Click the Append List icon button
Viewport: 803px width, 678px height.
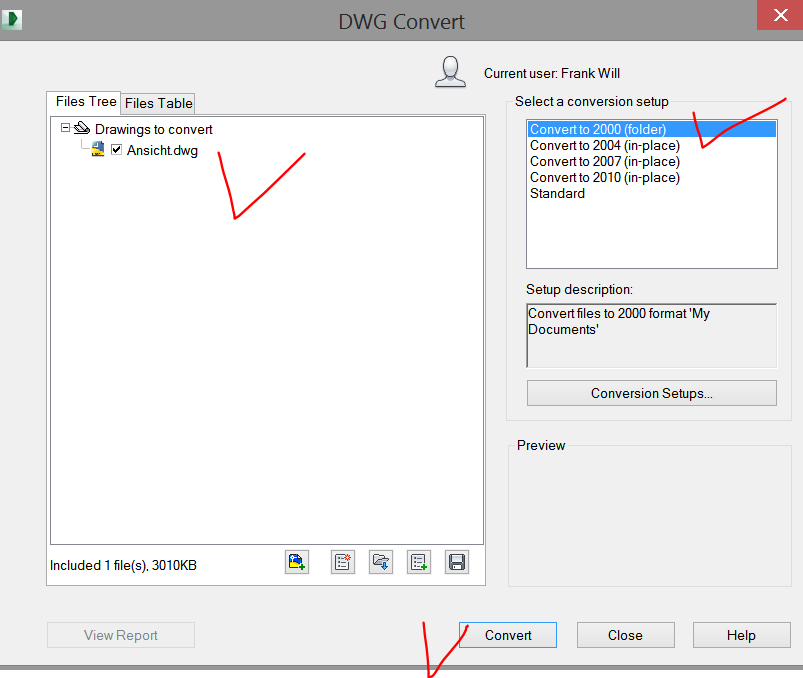419,562
